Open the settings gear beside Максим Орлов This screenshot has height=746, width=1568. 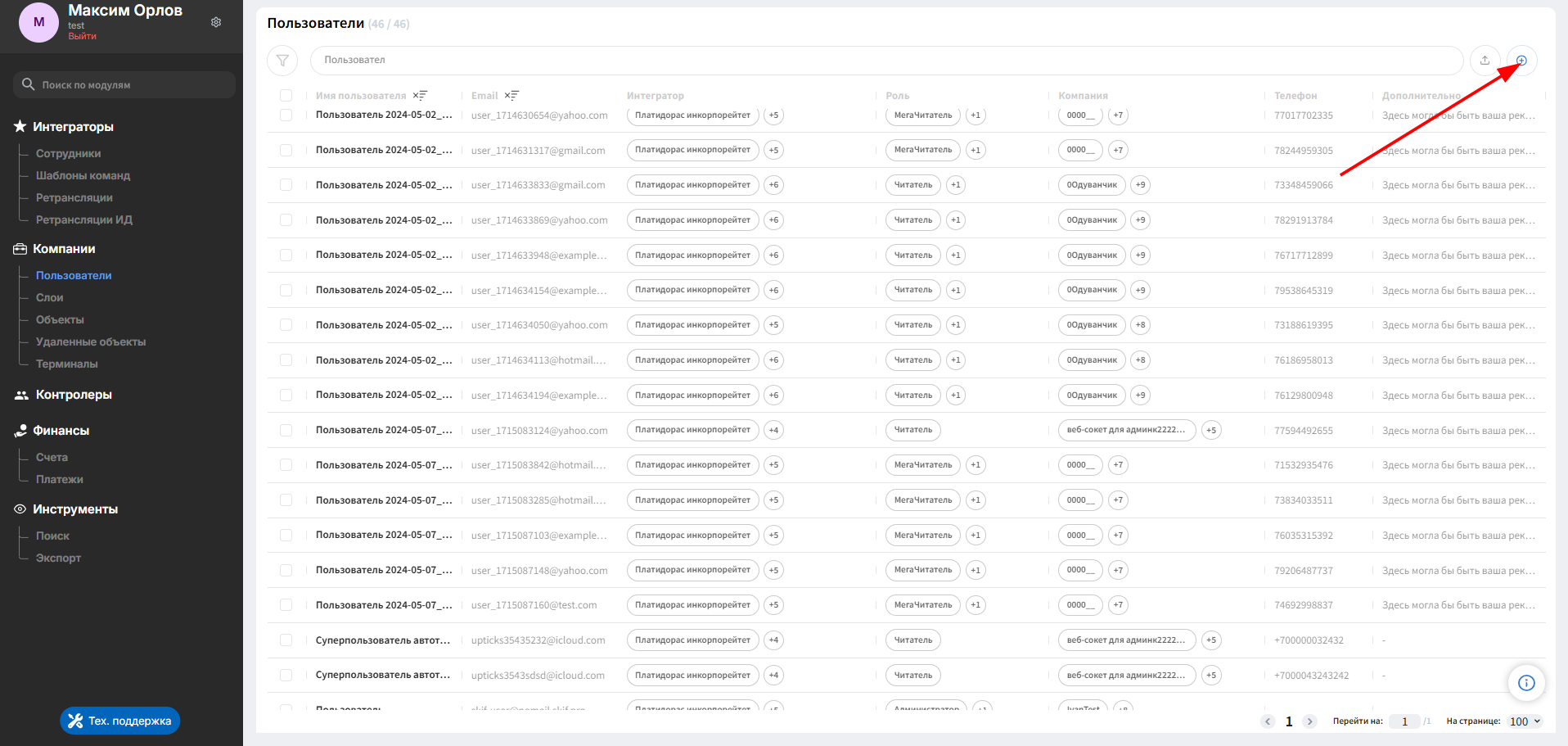[216, 22]
